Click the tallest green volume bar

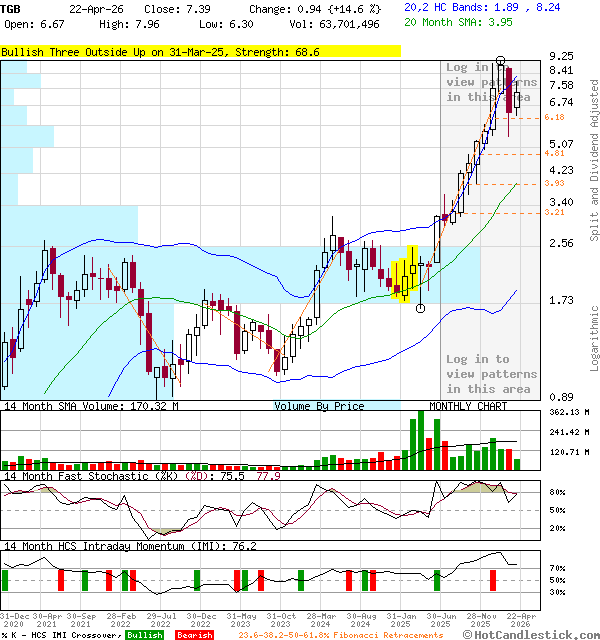(x=419, y=440)
